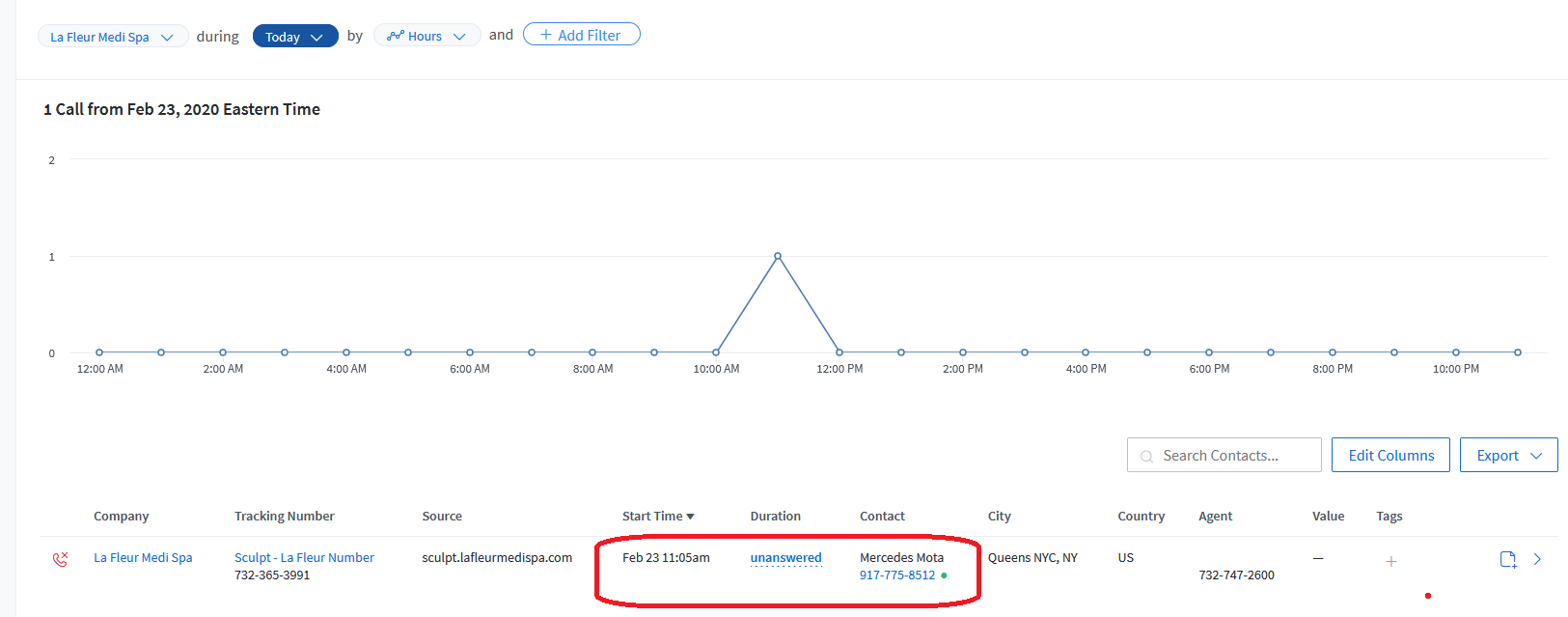Screen dimensions: 1568x617
Task: Expand call details with the right chevron
Action: [x=1537, y=559]
